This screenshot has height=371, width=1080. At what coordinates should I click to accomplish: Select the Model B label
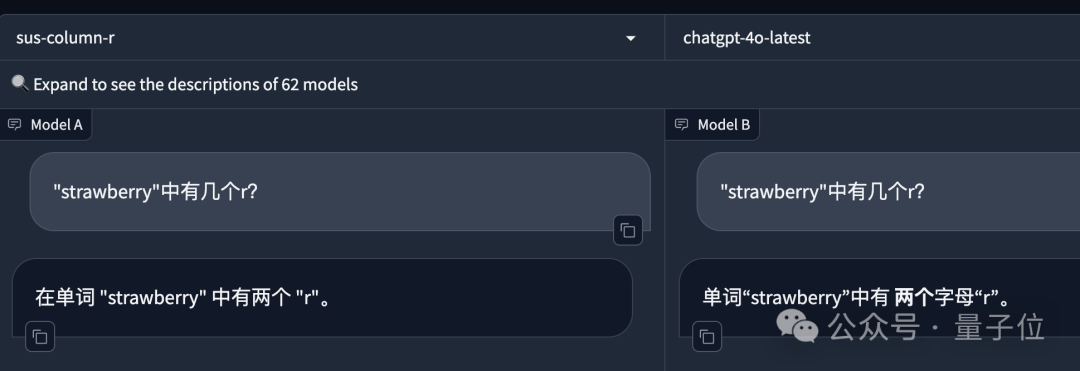(x=724, y=125)
